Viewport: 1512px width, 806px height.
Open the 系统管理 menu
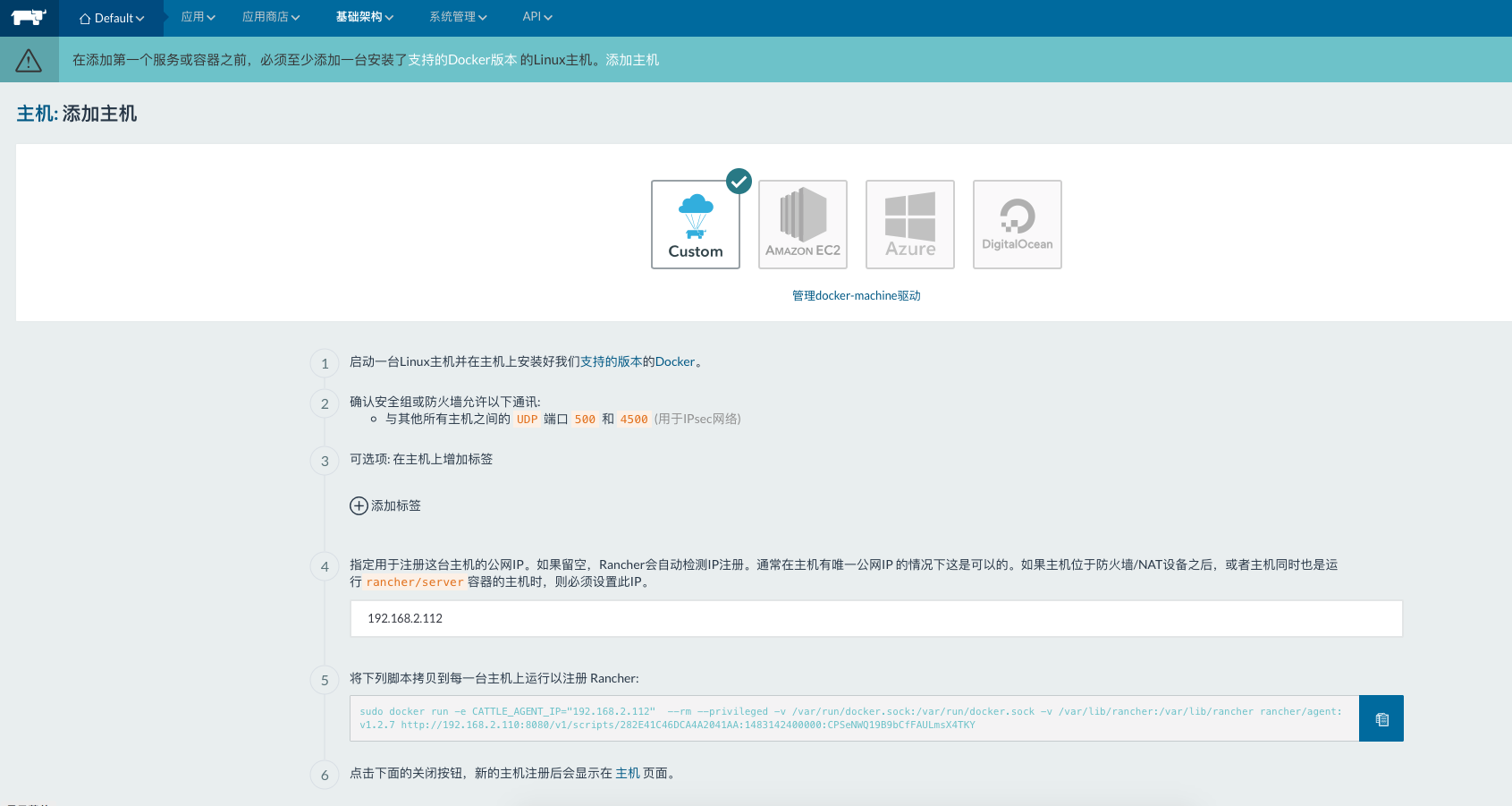tap(457, 17)
